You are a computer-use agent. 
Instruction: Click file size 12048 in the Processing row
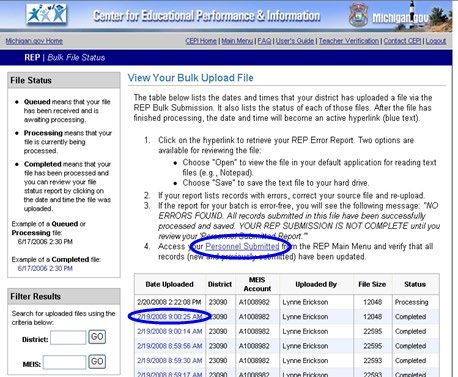[372, 302]
